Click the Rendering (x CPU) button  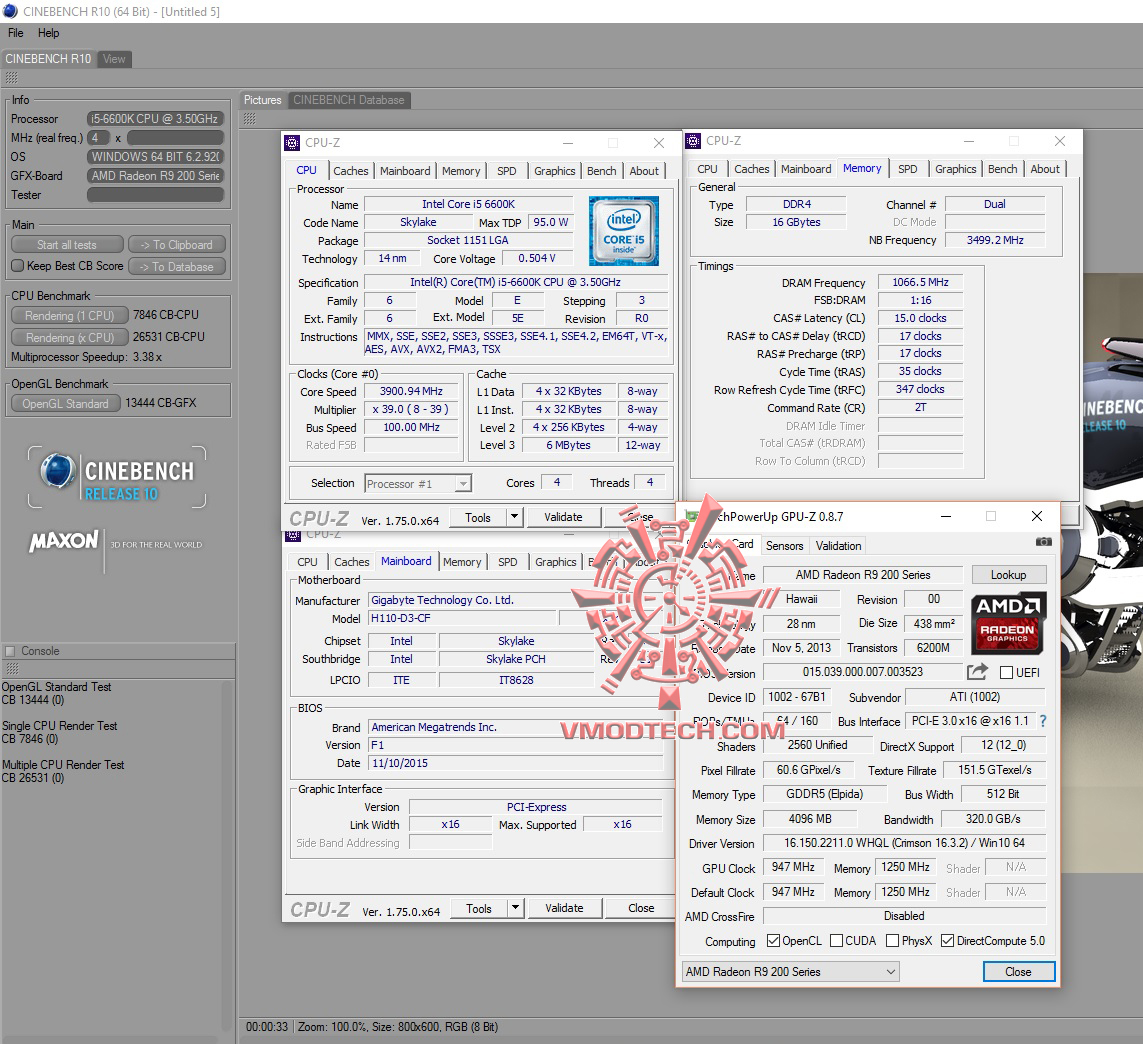click(x=70, y=338)
